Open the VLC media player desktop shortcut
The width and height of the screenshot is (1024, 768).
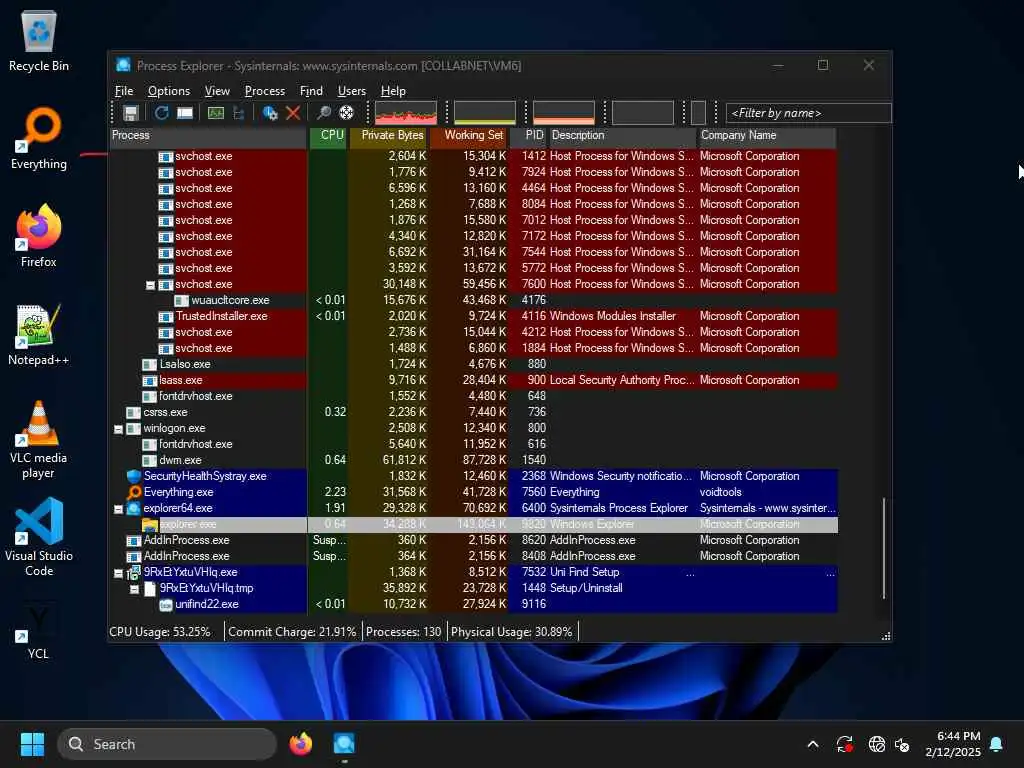[x=39, y=440]
